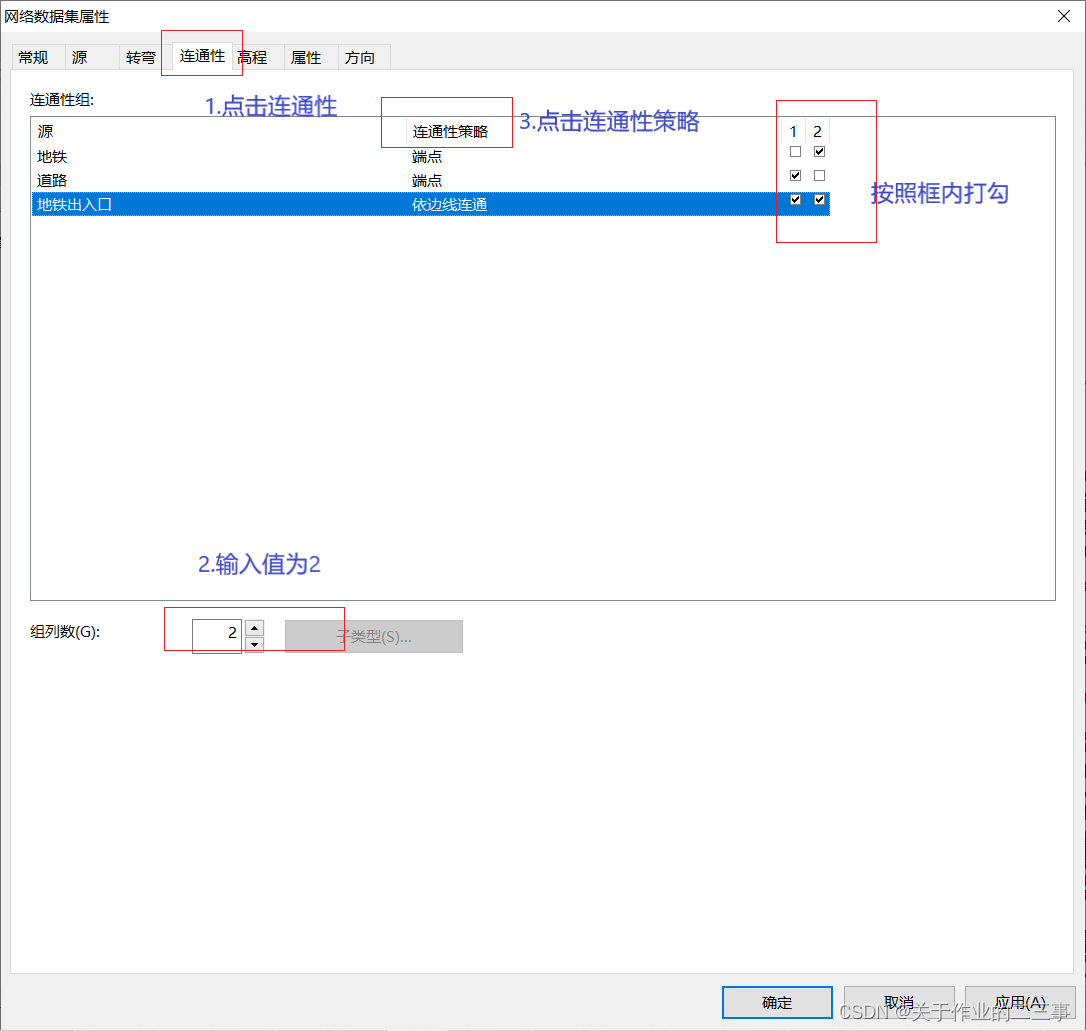Select the 地铁 source row
Viewport: 1086px width, 1031px height.
point(200,156)
